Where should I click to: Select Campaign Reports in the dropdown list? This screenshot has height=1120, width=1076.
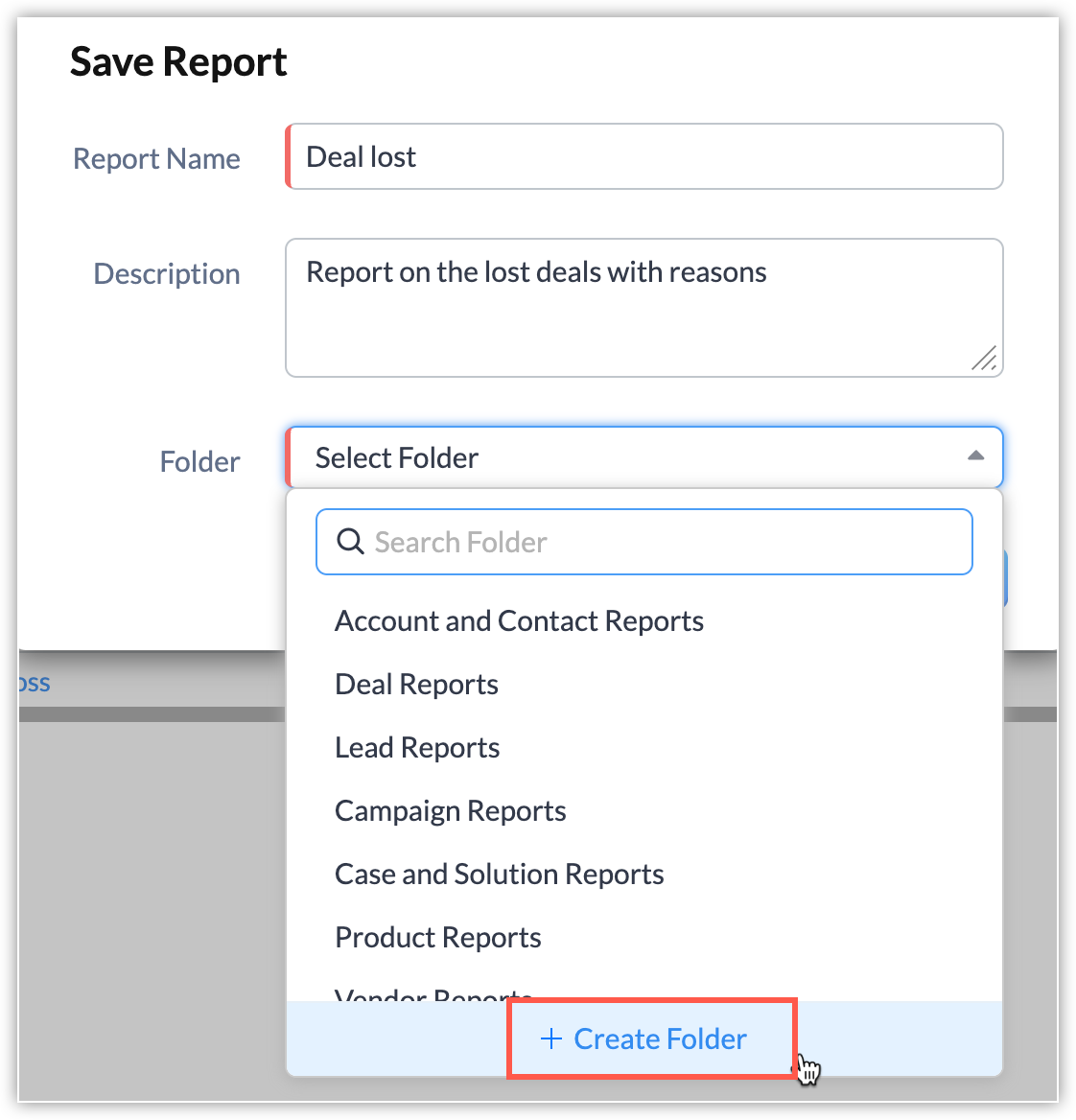(x=450, y=811)
